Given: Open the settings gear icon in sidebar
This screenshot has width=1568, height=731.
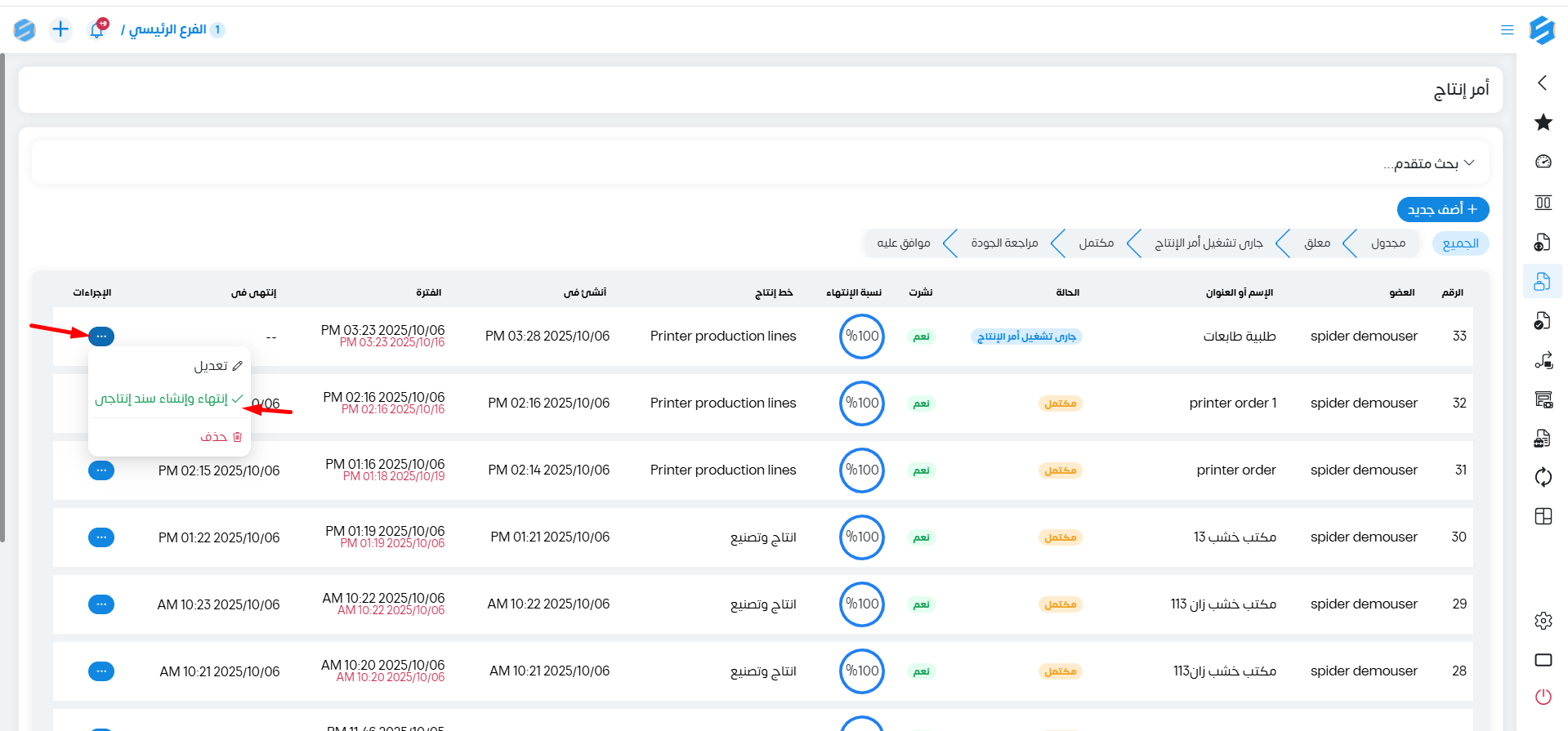Looking at the screenshot, I should pyautogui.click(x=1543, y=621).
